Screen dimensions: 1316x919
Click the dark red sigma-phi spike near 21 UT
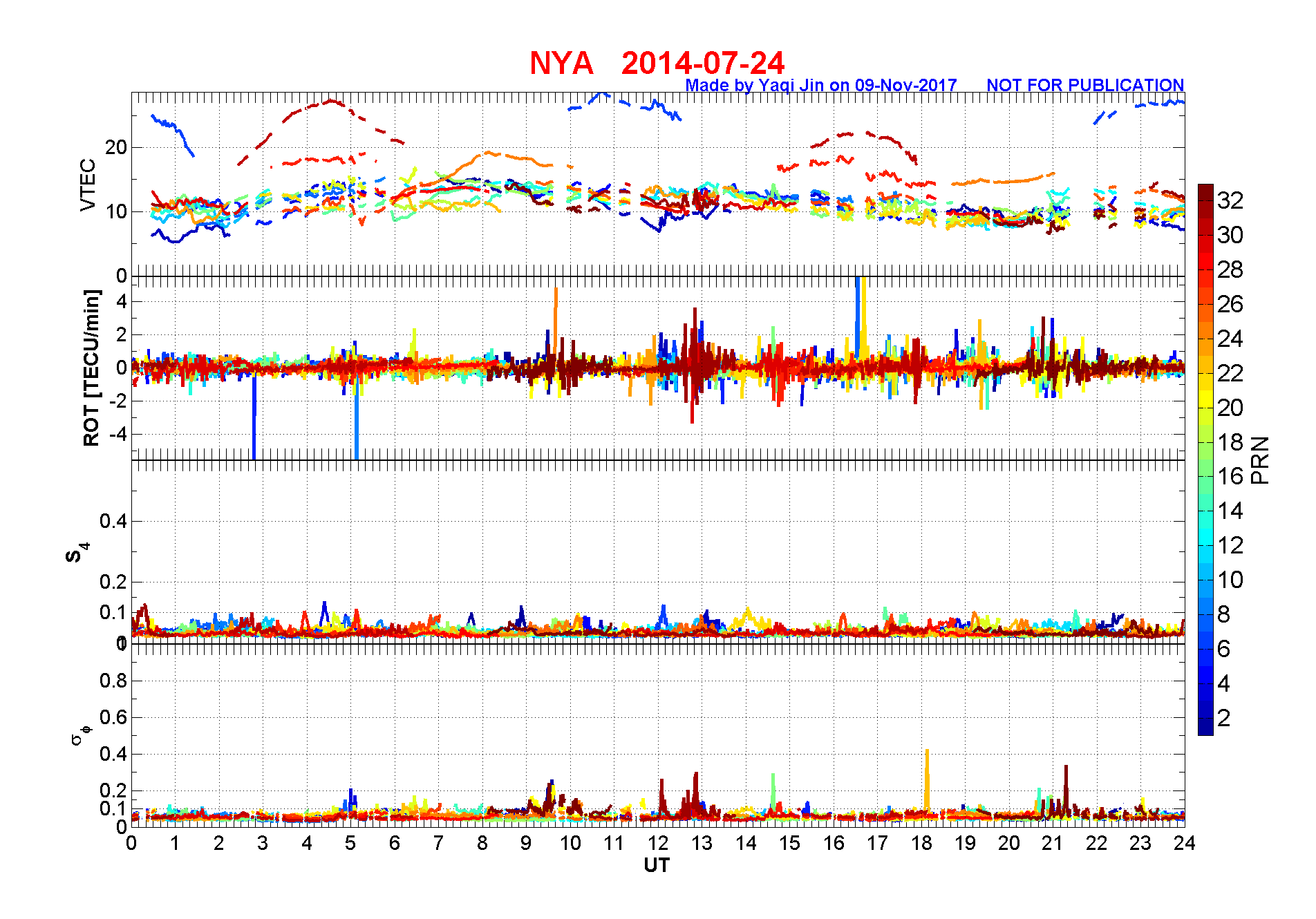(1066, 788)
